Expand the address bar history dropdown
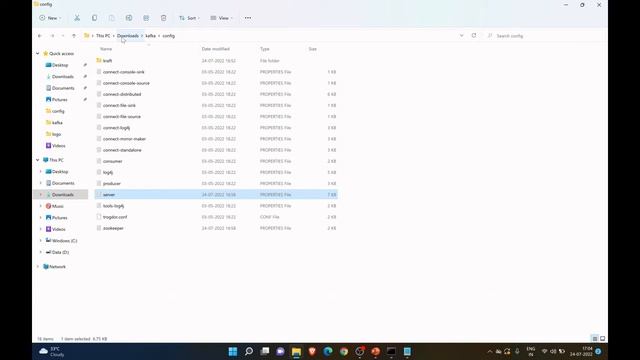Image resolution: width=640 pixels, height=360 pixels. click(462, 36)
